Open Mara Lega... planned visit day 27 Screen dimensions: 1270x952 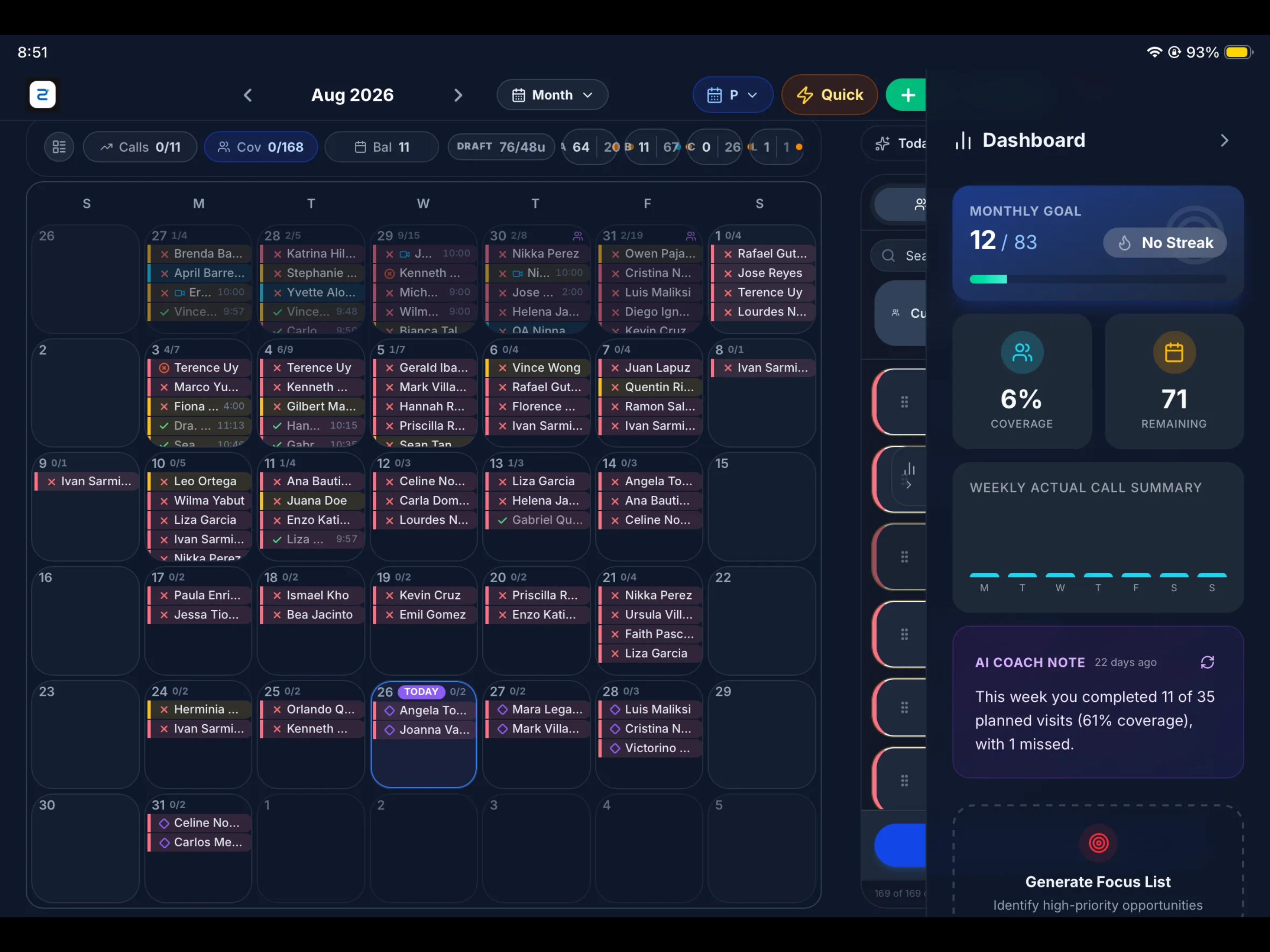[x=537, y=710]
